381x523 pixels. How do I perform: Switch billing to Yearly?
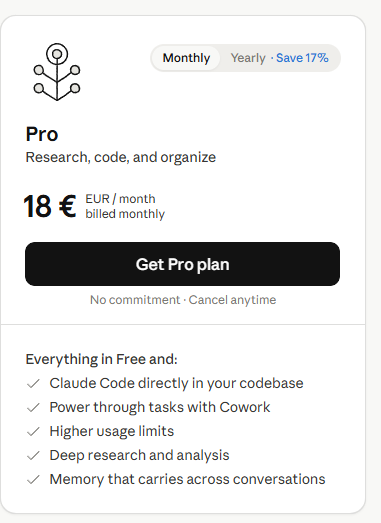(248, 58)
